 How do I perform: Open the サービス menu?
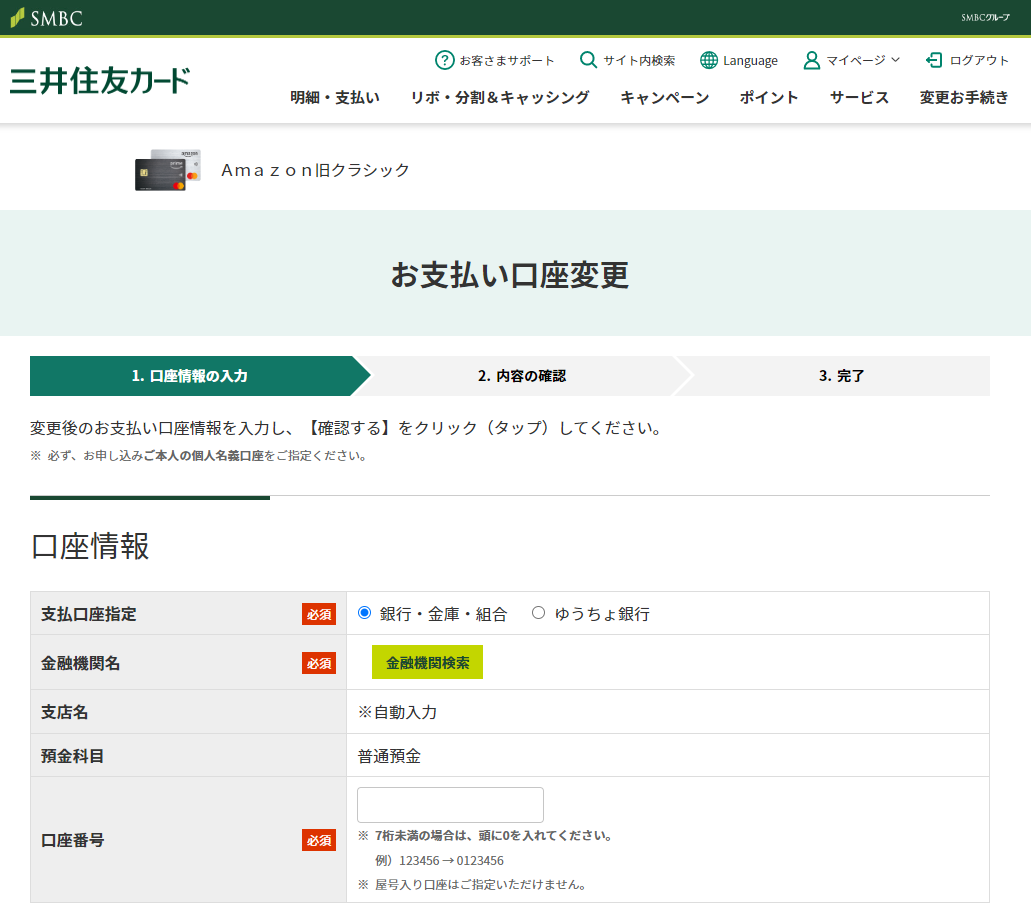click(x=858, y=98)
